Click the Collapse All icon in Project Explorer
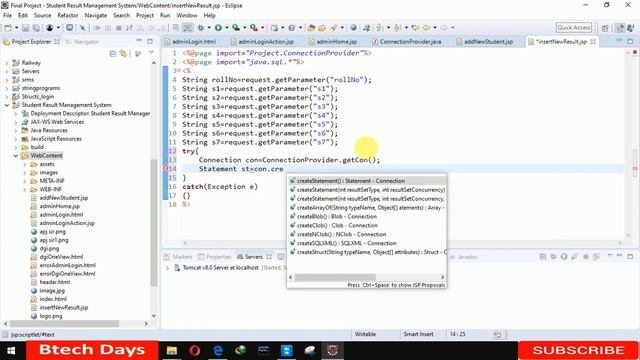Screen dimensions: 640x360 pyautogui.click(x=113, y=54)
